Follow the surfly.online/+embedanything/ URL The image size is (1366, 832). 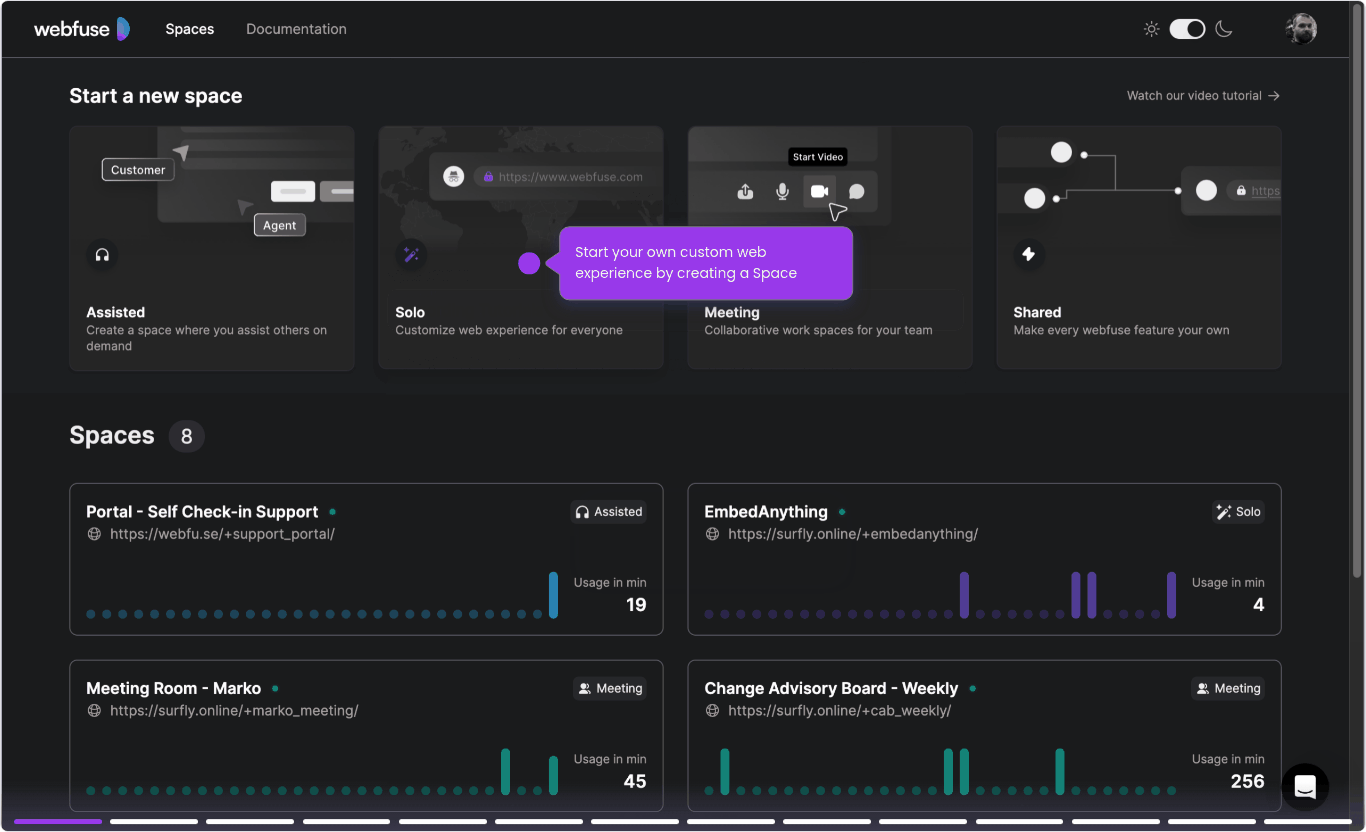tap(853, 534)
